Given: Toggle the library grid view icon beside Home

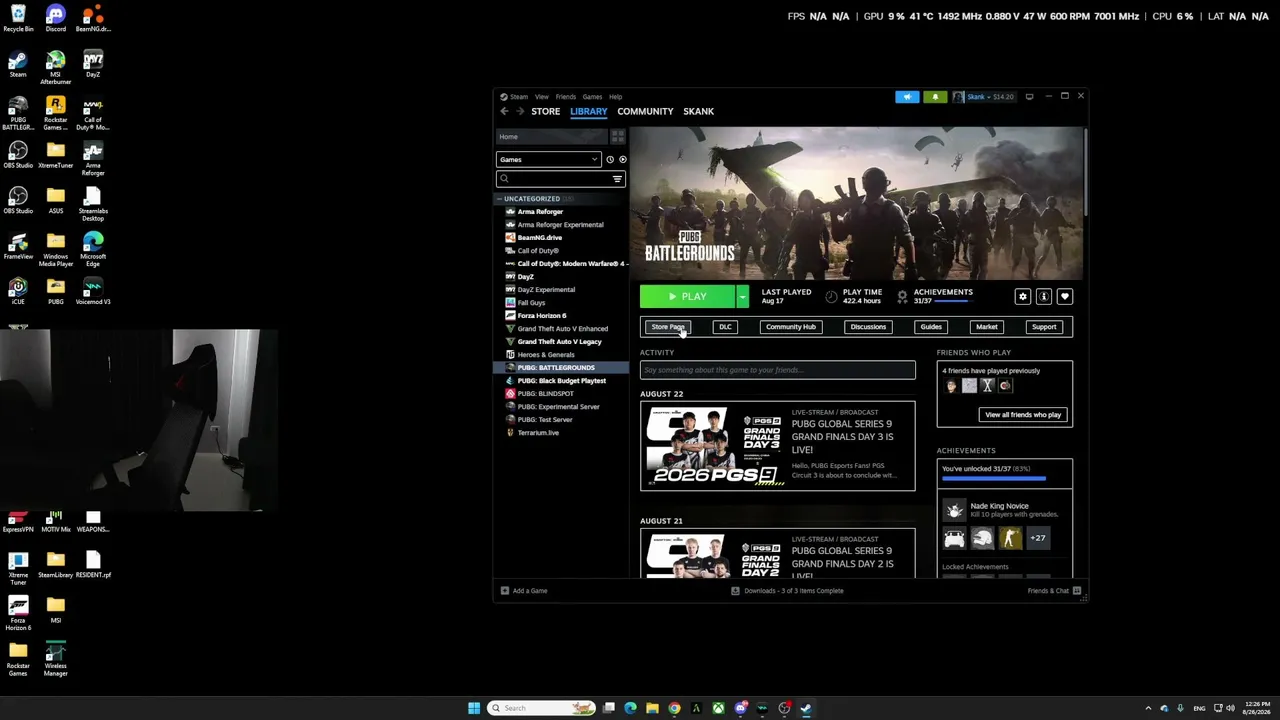Looking at the screenshot, I should click(x=617, y=136).
